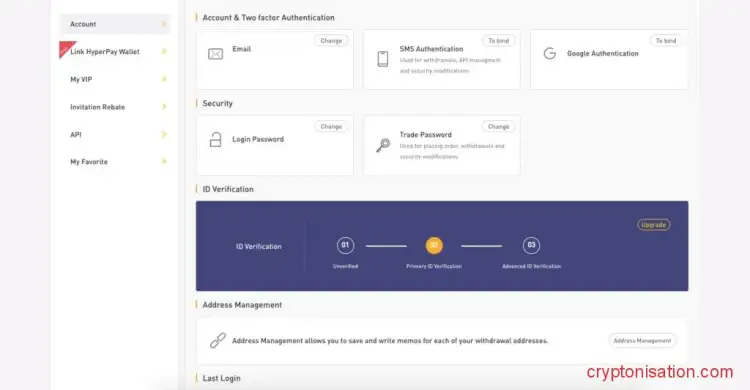The width and height of the screenshot is (750, 390).
Task: Click the Google Authentication G icon
Action: 550,54
